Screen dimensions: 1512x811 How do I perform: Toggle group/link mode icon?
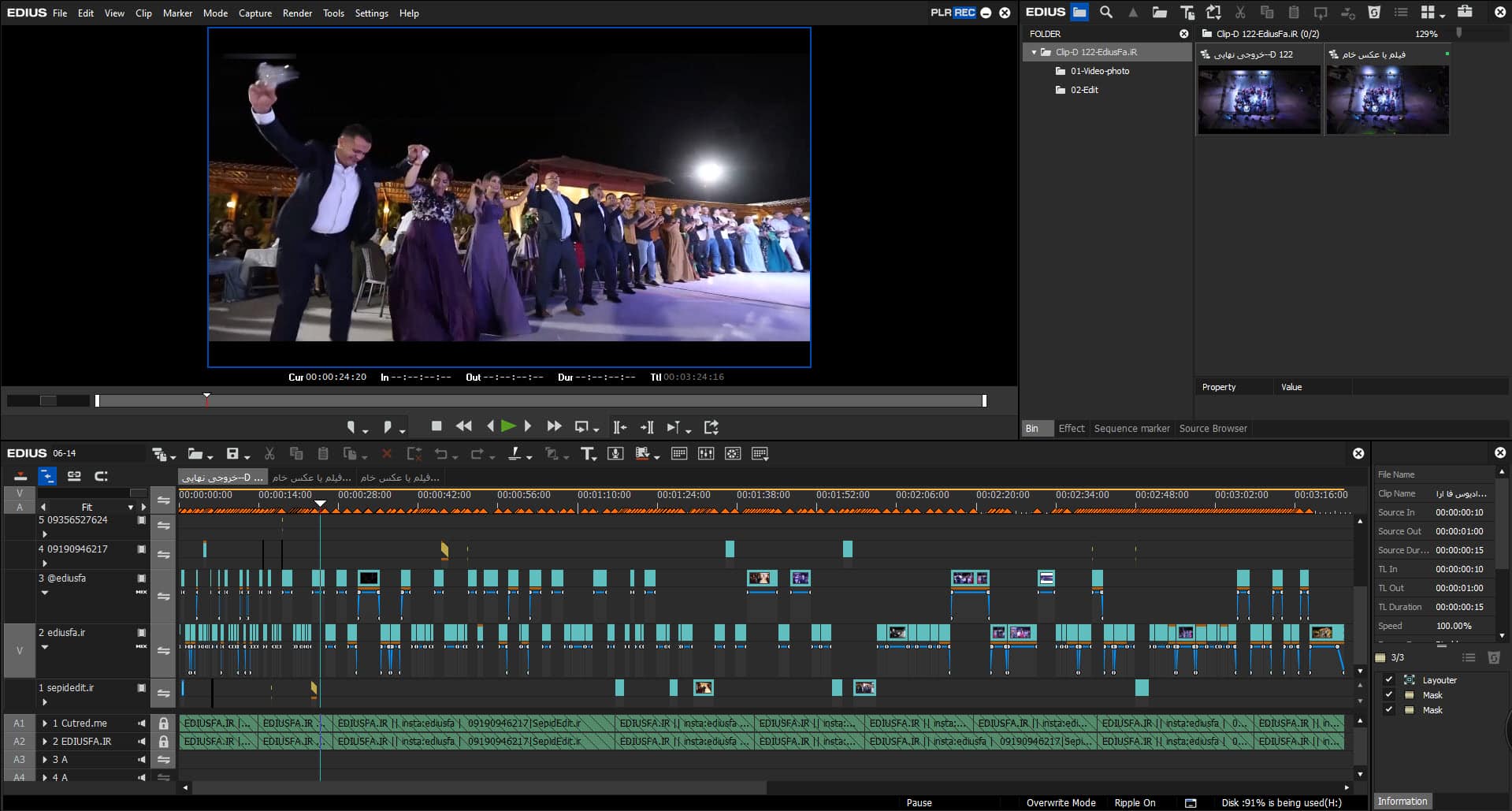coord(74,476)
